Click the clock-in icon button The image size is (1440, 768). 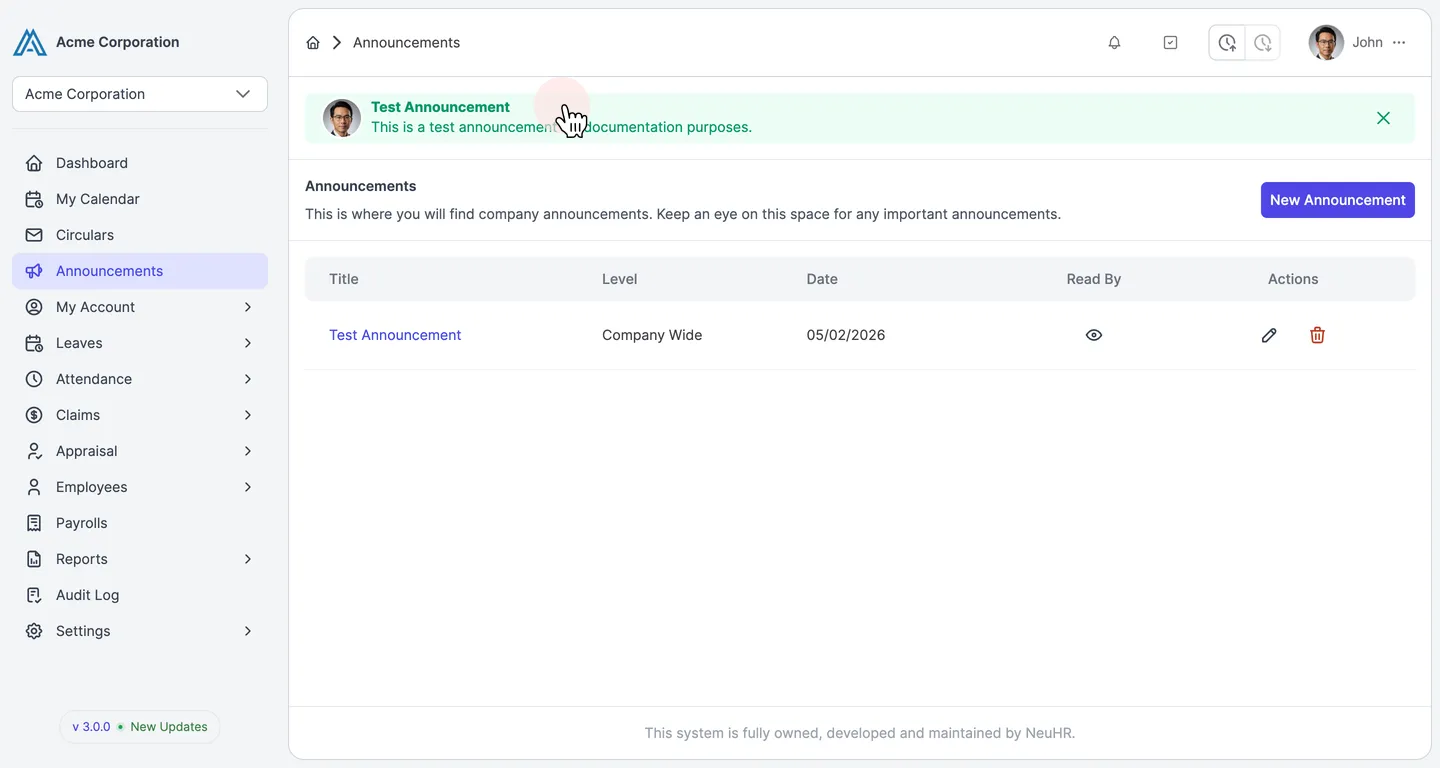click(x=1227, y=42)
